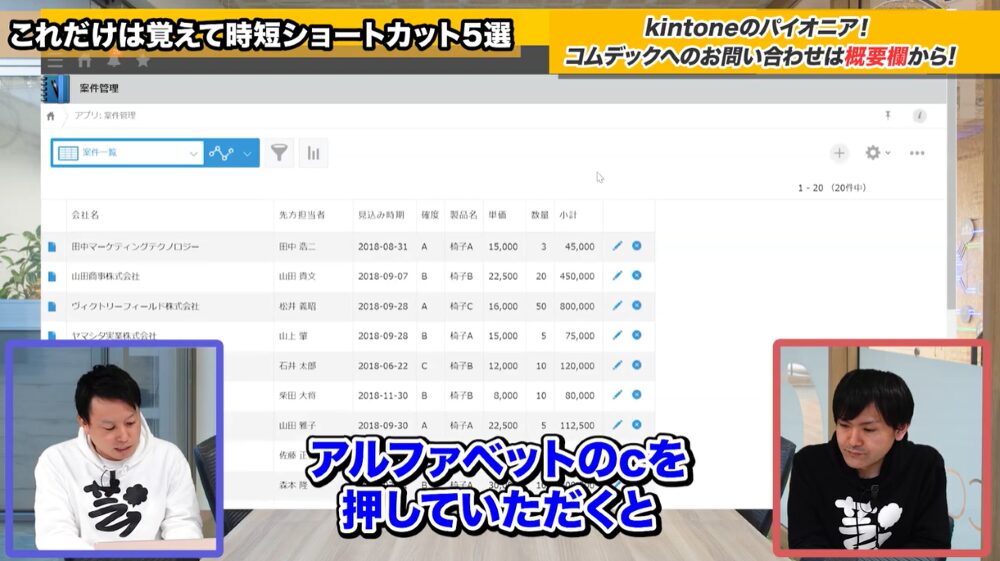This screenshot has width=1000, height=561.
Task: Edit the ヴィクトリーフィールド株式会社 row
Action: click(x=617, y=306)
